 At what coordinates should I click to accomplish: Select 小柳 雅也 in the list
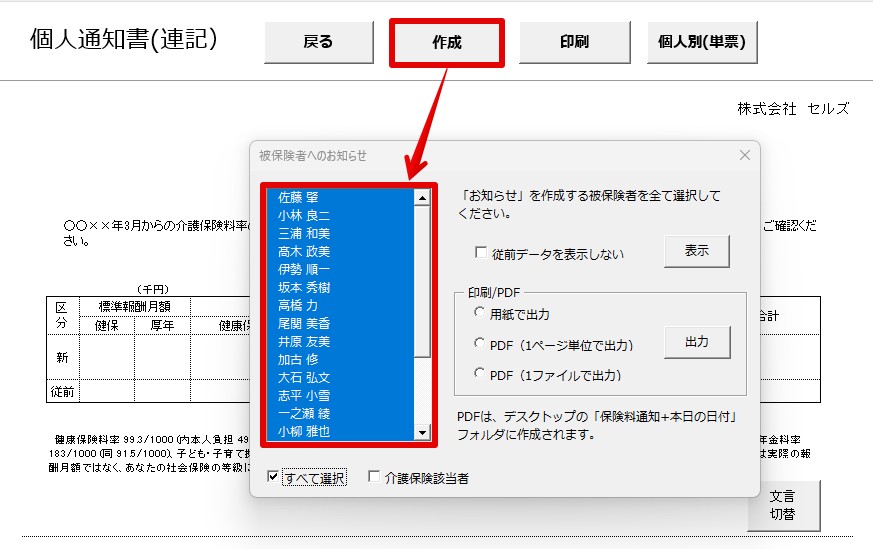point(341,432)
